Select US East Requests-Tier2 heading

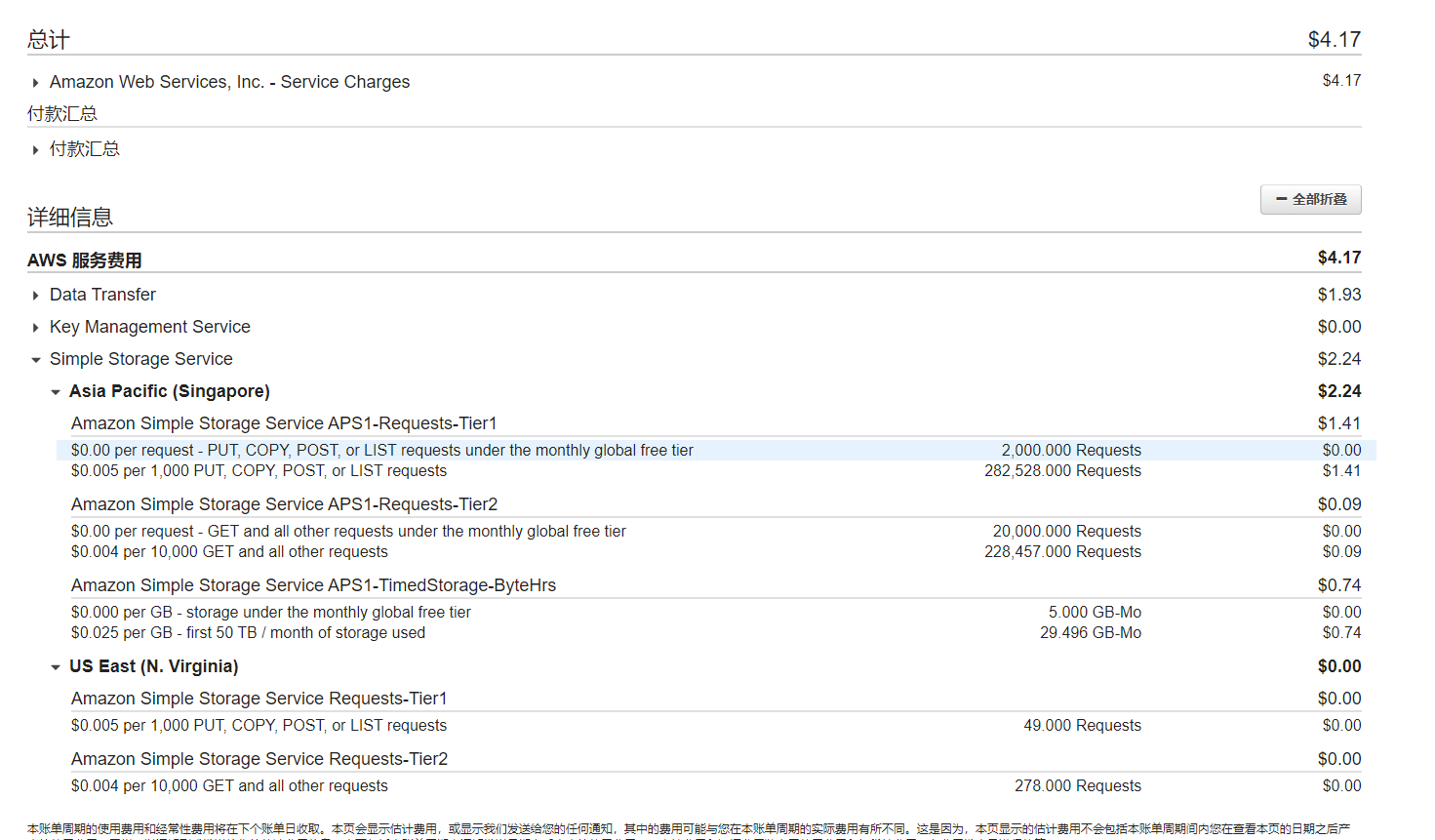pyautogui.click(x=259, y=759)
